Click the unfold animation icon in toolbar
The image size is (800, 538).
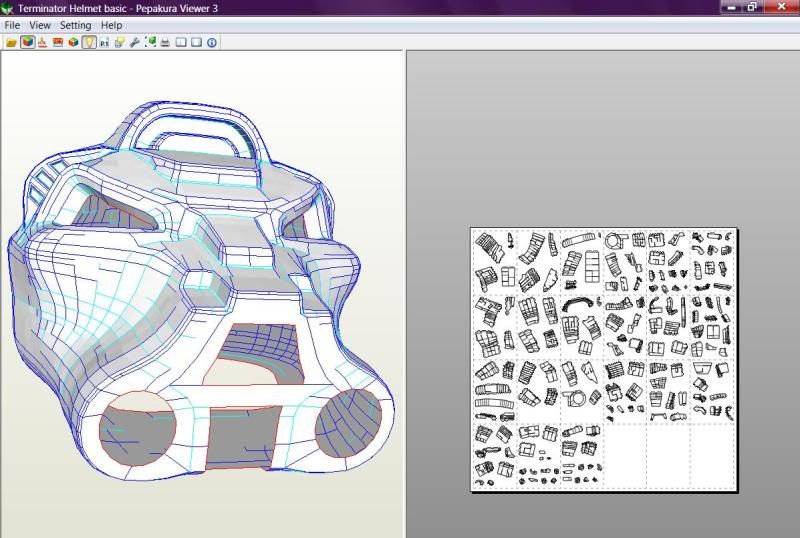[42, 42]
